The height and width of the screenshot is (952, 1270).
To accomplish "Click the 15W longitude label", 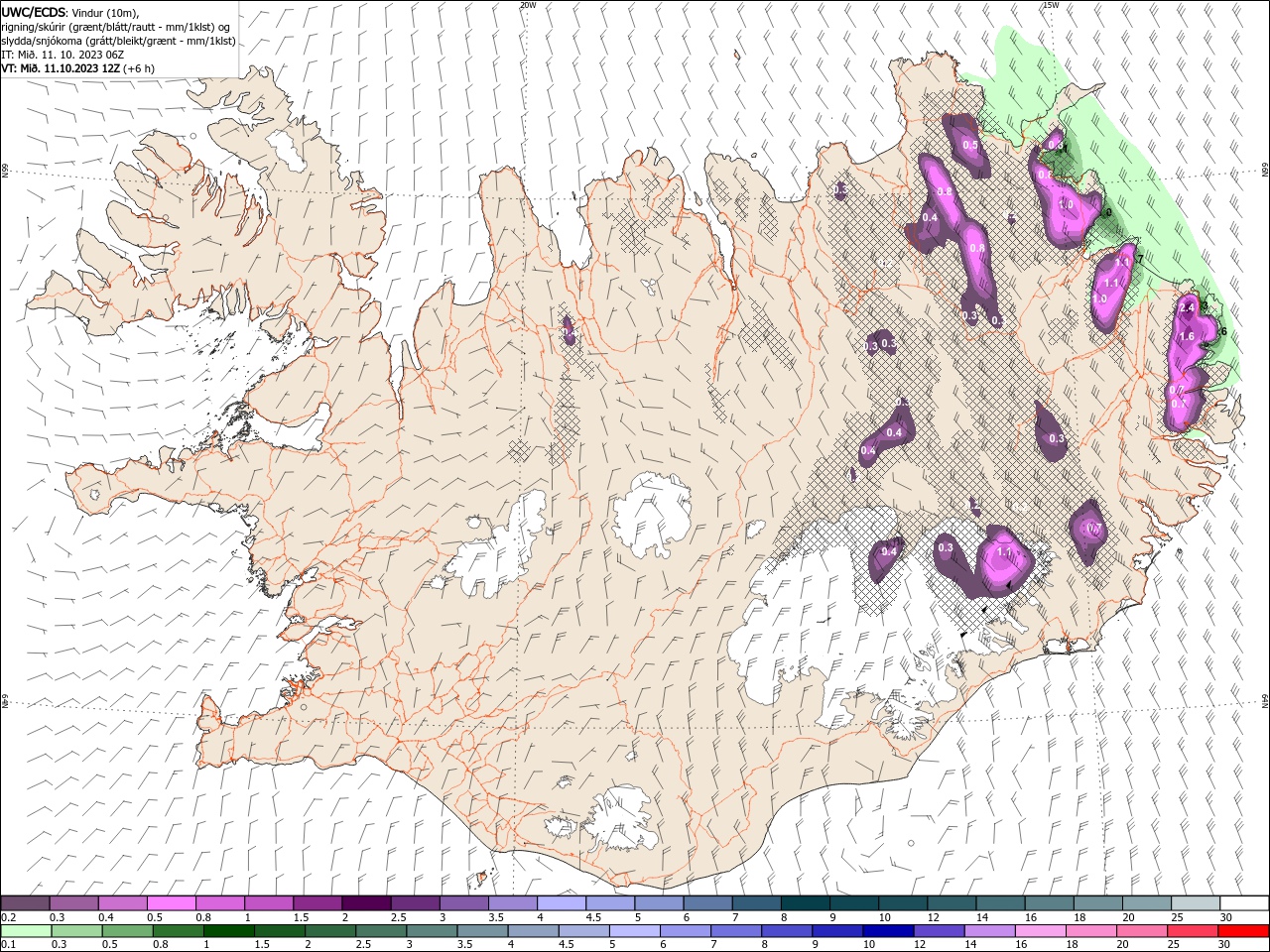I will 1051,5.
